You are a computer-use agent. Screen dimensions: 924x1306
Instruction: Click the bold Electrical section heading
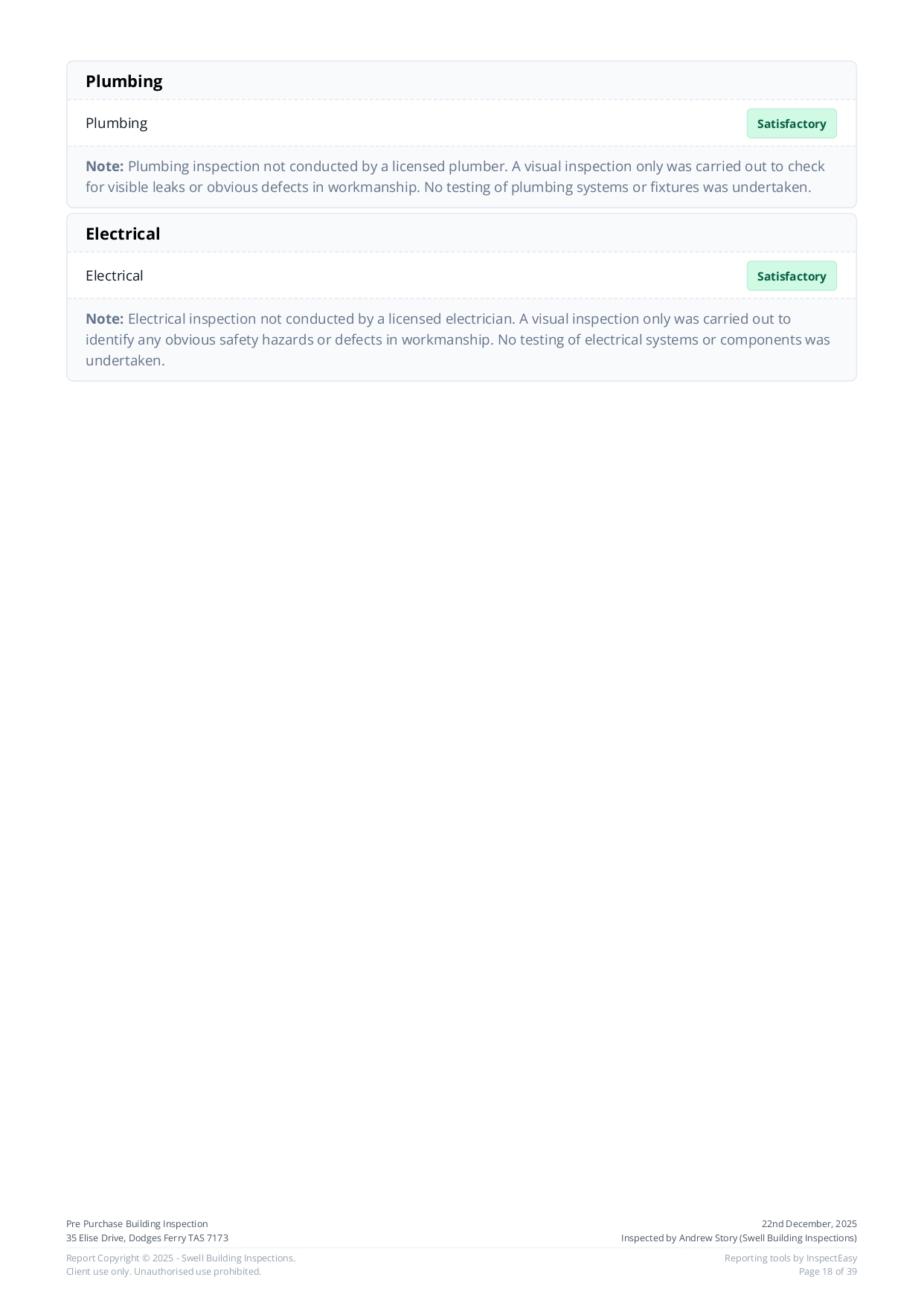pos(123,234)
